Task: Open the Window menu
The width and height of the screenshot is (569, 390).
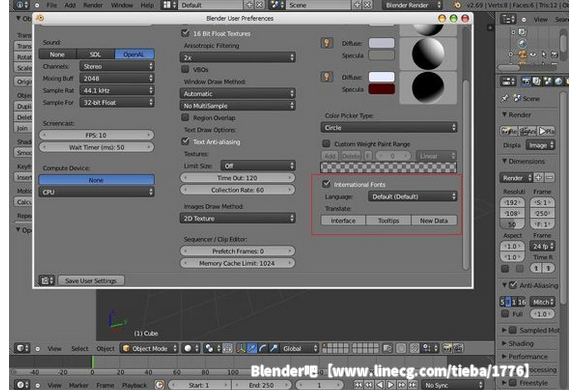Action: coord(122,5)
